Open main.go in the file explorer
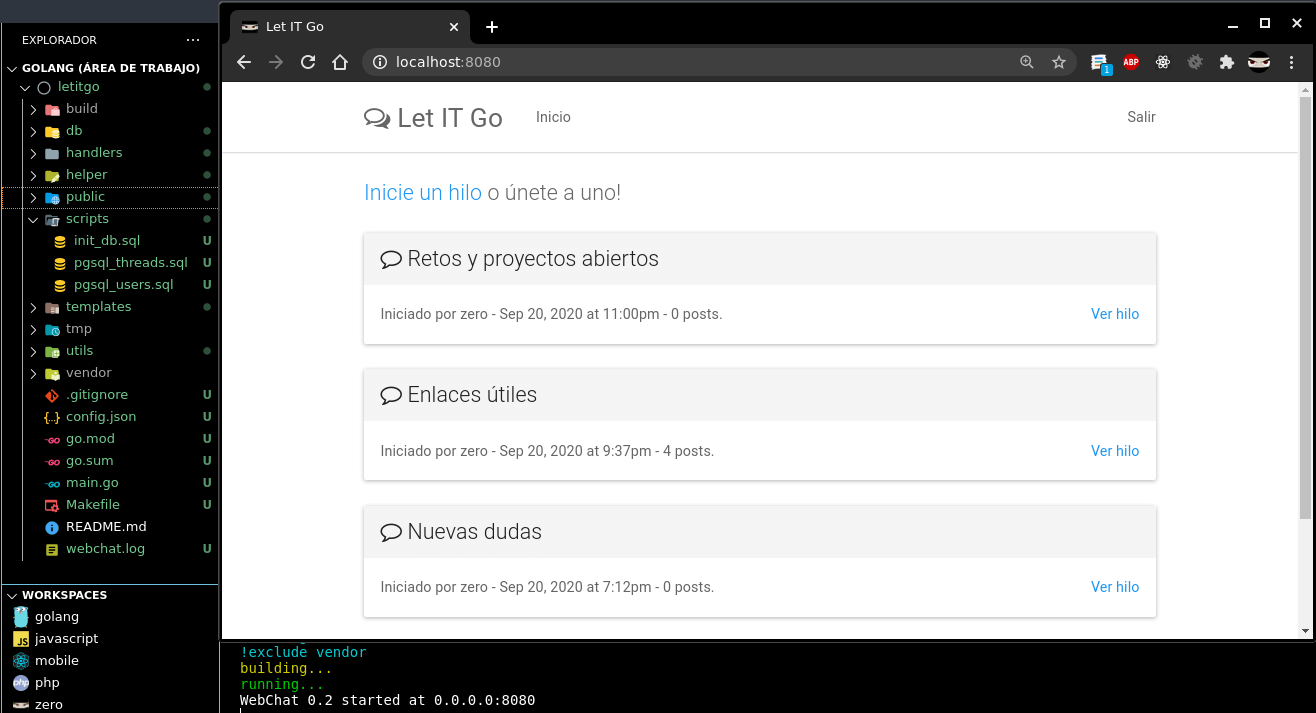The image size is (1316, 713). click(92, 483)
